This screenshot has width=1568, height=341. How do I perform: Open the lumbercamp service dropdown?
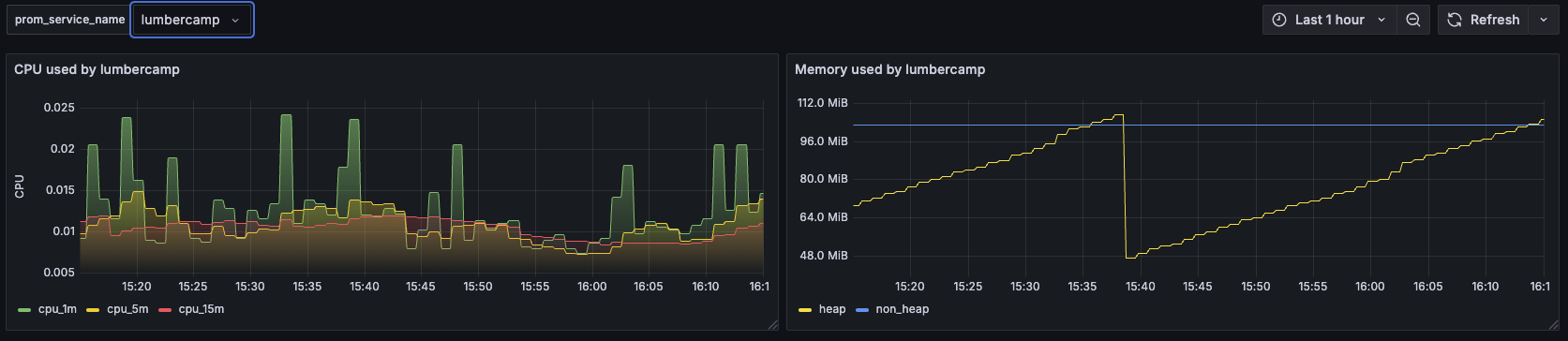[x=191, y=20]
